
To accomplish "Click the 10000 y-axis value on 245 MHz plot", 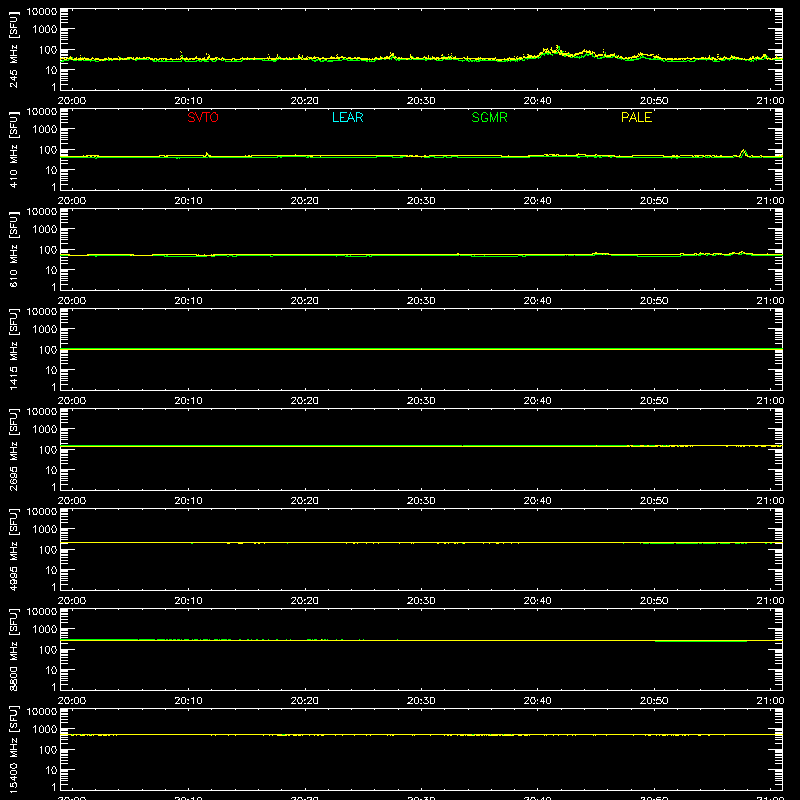I will (42, 12).
